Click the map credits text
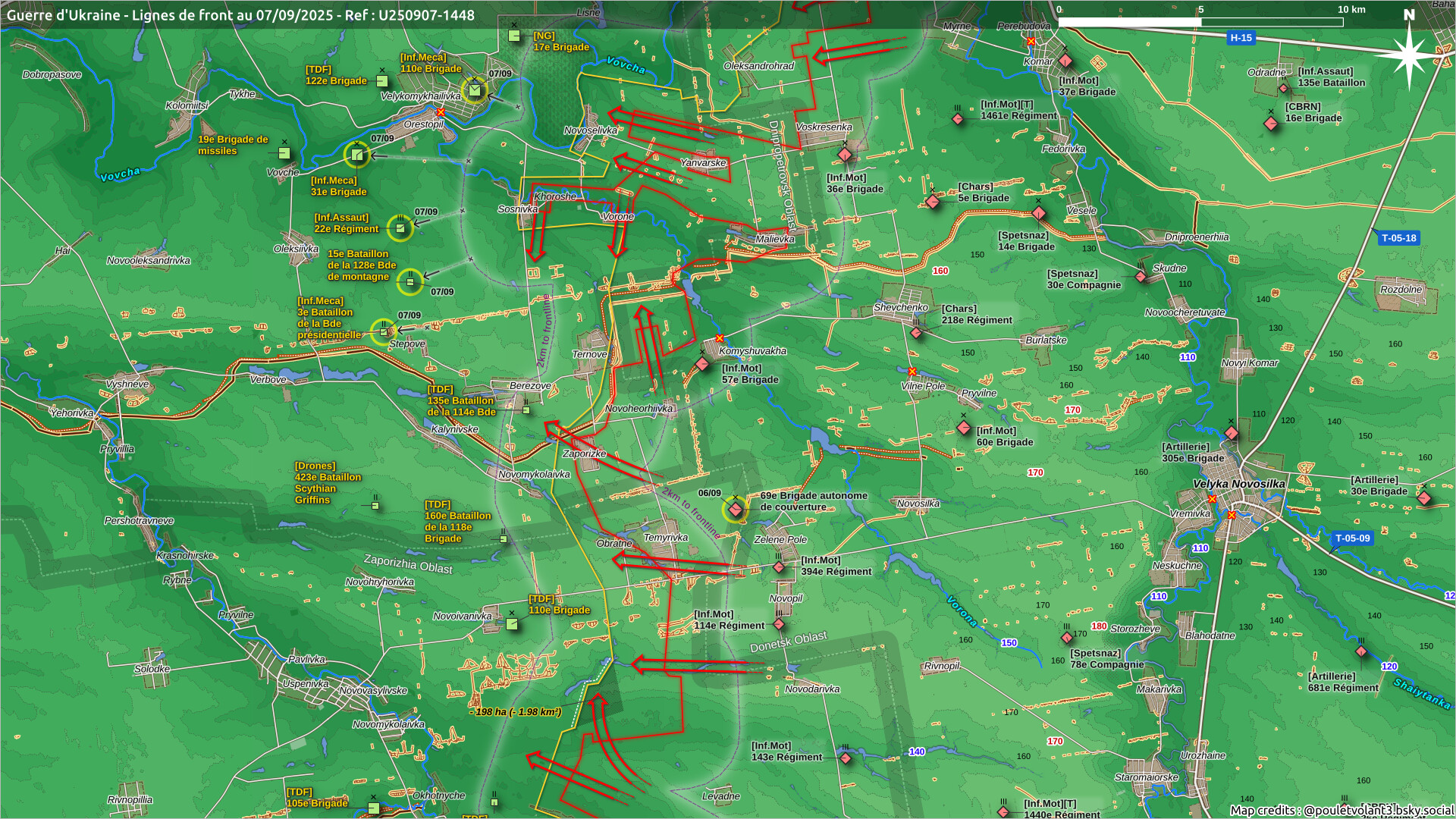The image size is (1456, 819). (1341, 810)
